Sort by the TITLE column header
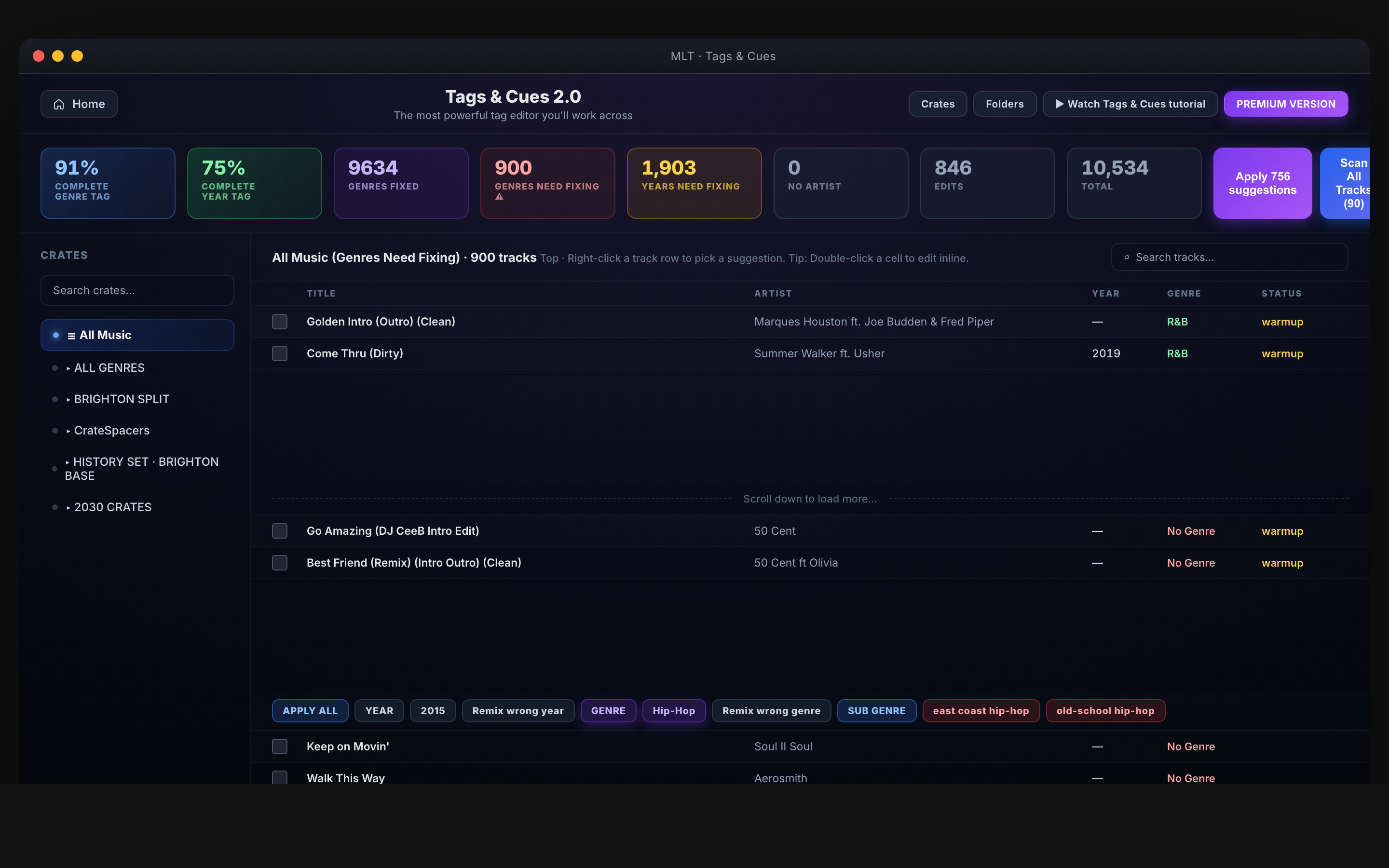Screen dimensions: 1389x868 [x=321, y=293]
